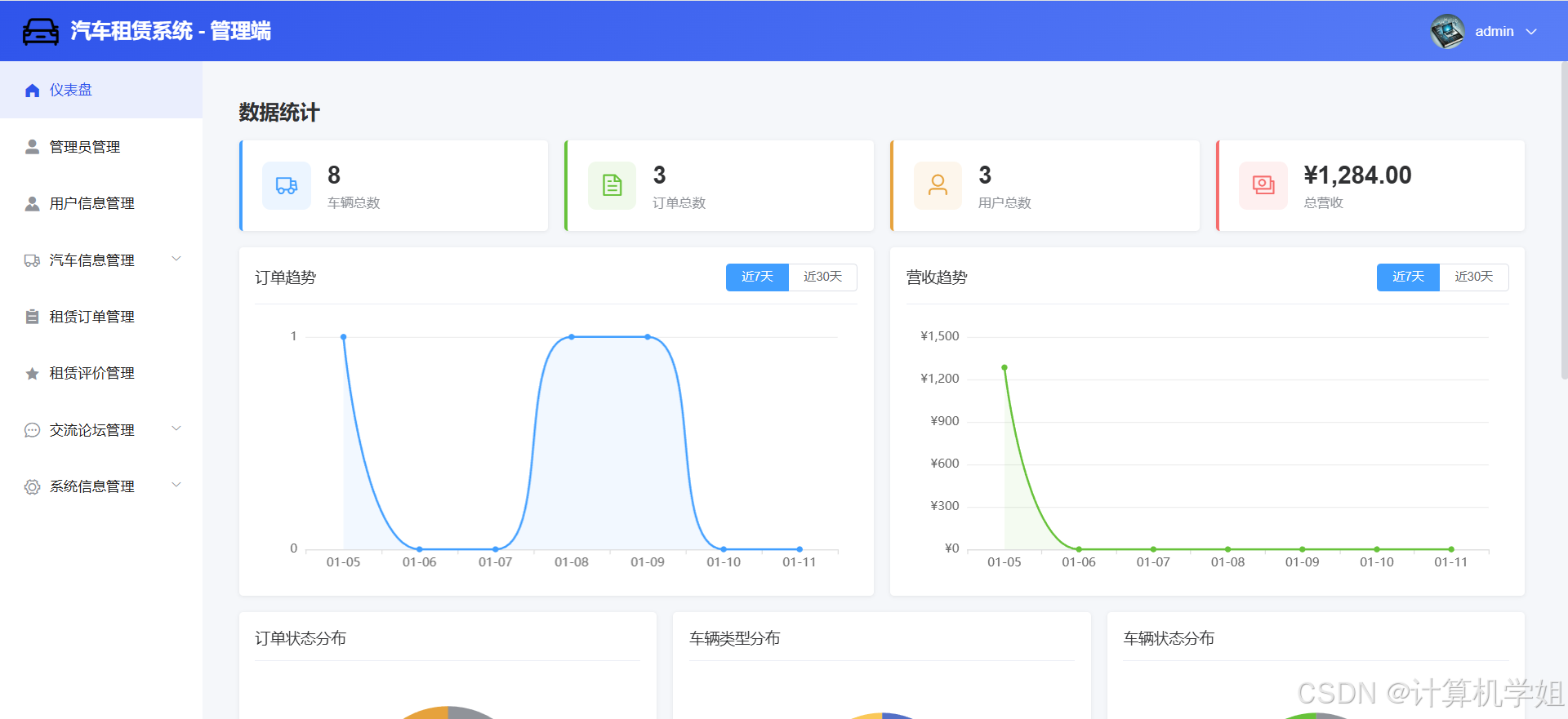Open 租赁评价管理 in the sidebar
The width and height of the screenshot is (1568, 719).
click(101, 373)
